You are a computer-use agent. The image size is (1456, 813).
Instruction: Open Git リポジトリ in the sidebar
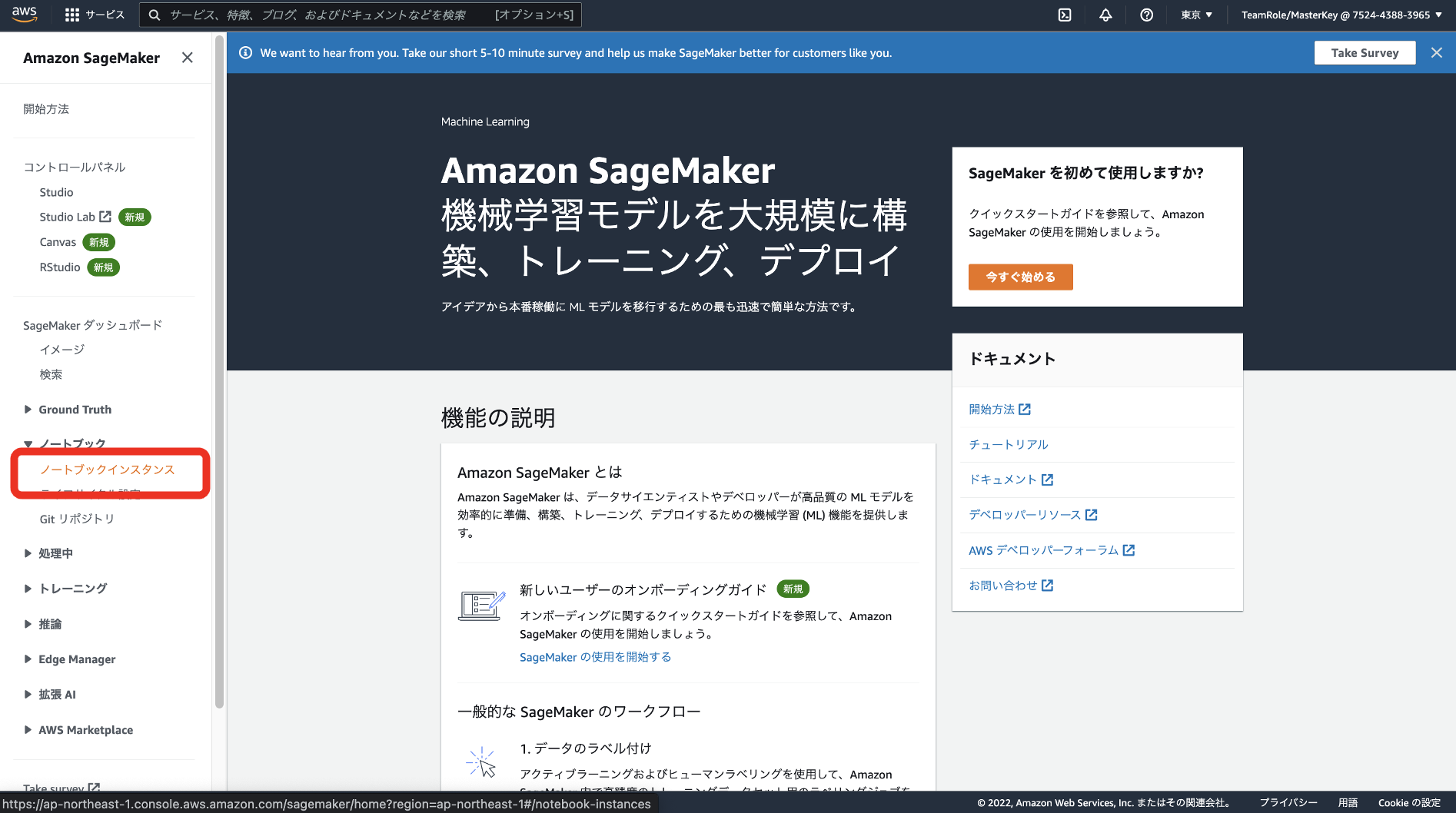[x=77, y=519]
